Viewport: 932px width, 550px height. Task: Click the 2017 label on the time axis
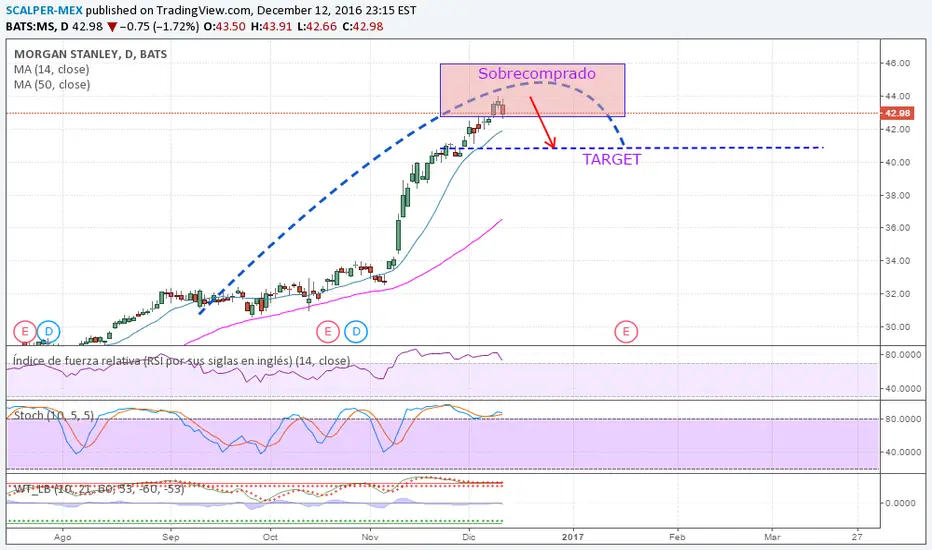coord(574,537)
